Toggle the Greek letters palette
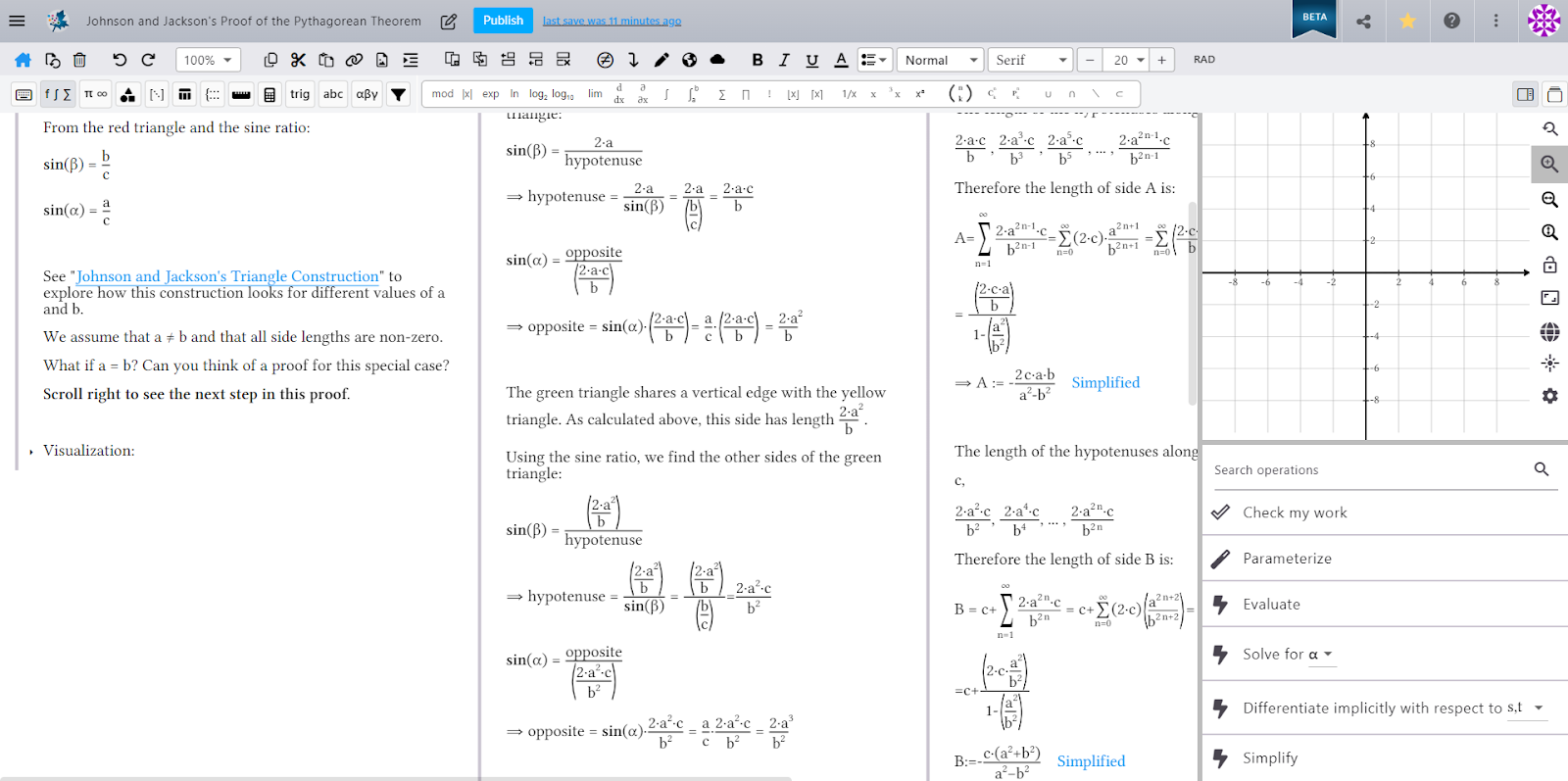The height and width of the screenshot is (781, 1568). [367, 94]
